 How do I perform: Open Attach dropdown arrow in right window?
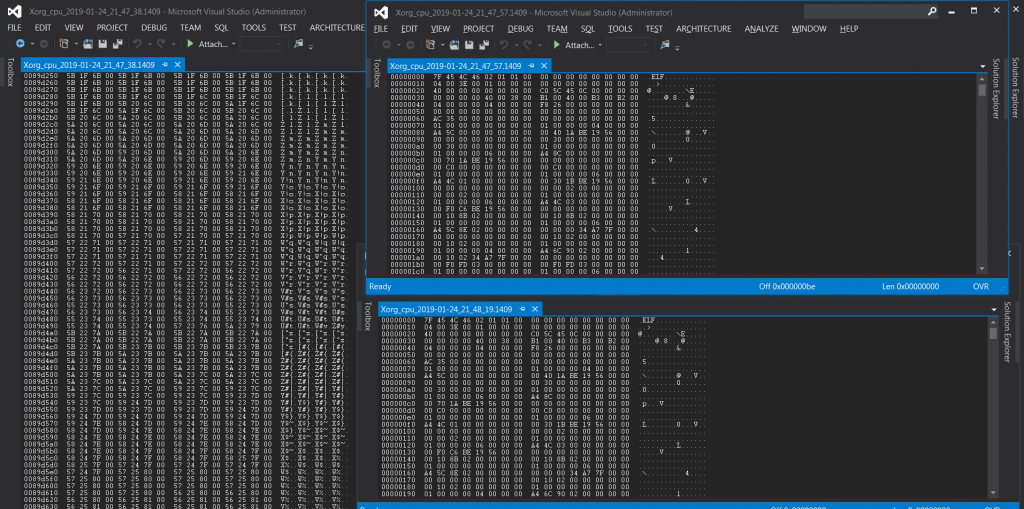pyautogui.click(x=599, y=45)
